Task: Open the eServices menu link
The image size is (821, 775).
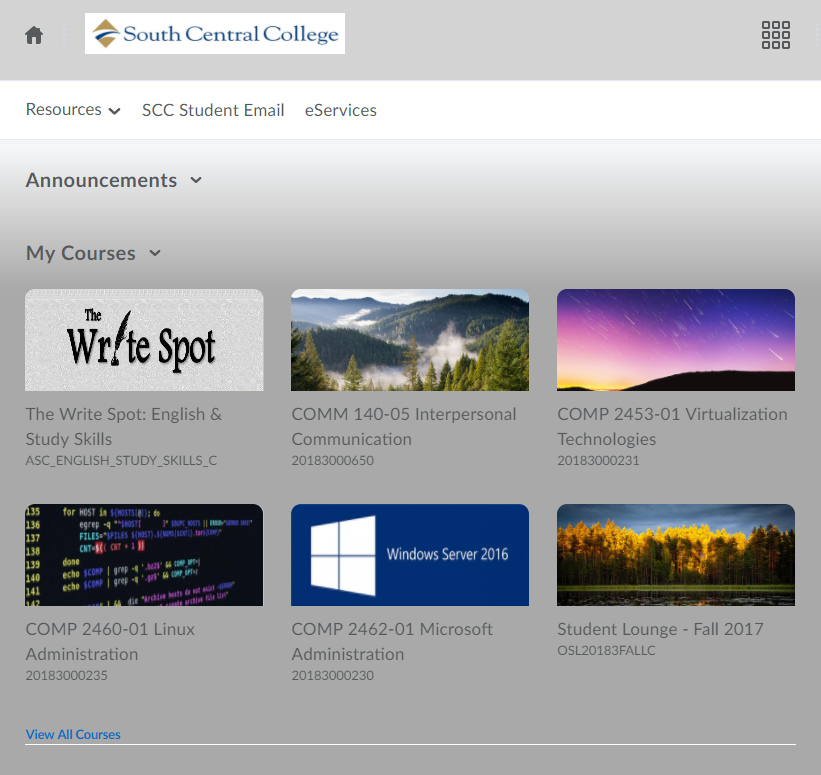Action: pyautogui.click(x=341, y=110)
